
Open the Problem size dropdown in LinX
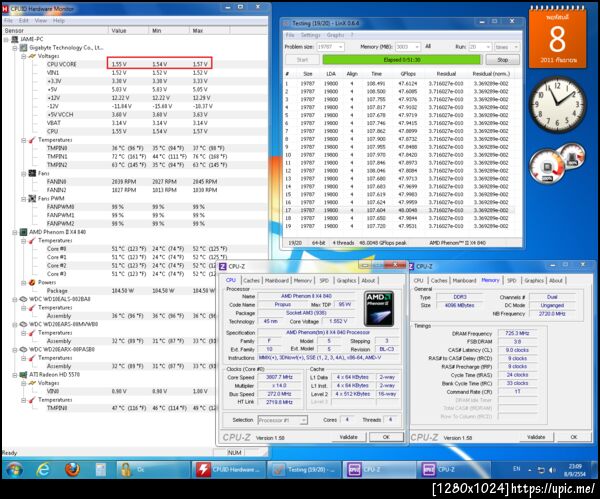(x=331, y=47)
